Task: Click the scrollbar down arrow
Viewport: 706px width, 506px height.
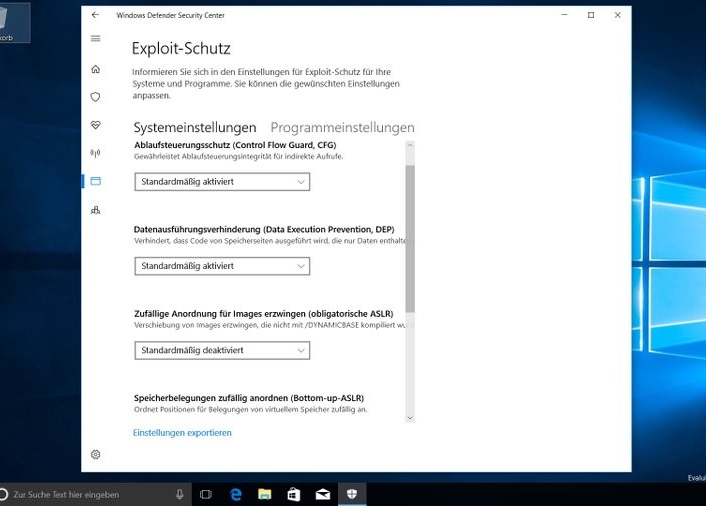Action: 410,418
